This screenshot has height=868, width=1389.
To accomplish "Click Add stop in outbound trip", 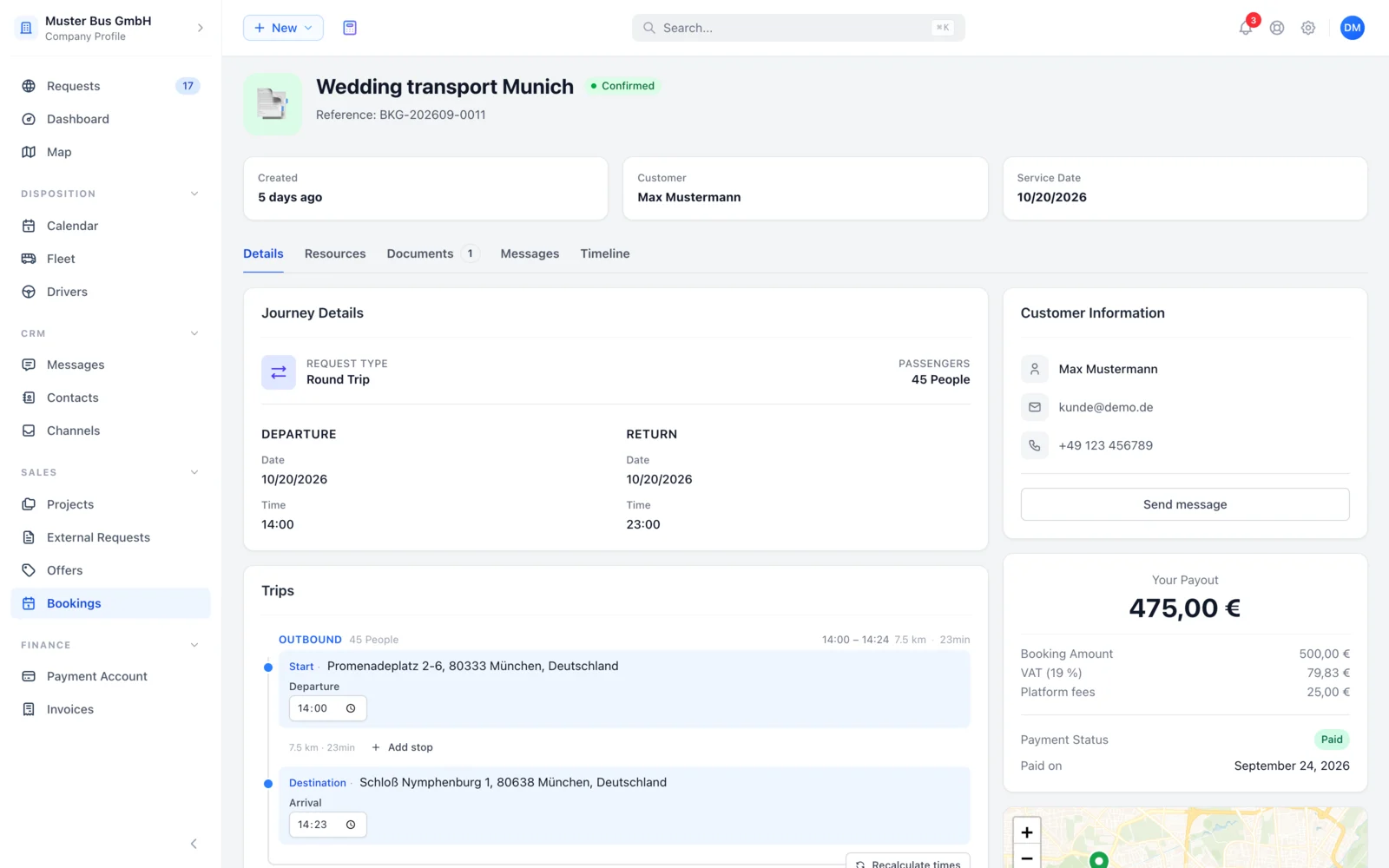I will click(402, 747).
